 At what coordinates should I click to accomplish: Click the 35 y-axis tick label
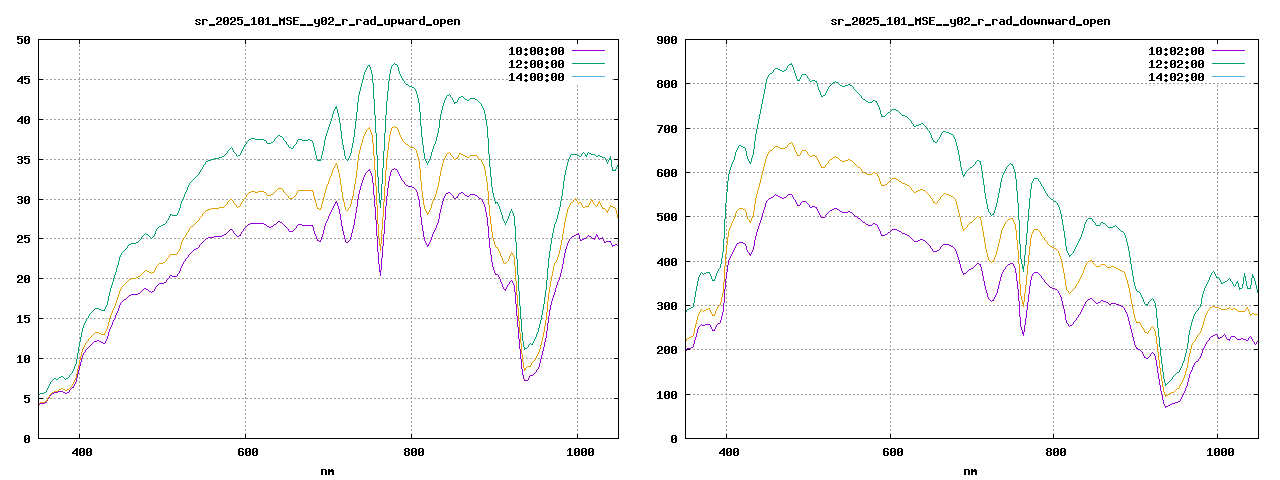pos(23,160)
